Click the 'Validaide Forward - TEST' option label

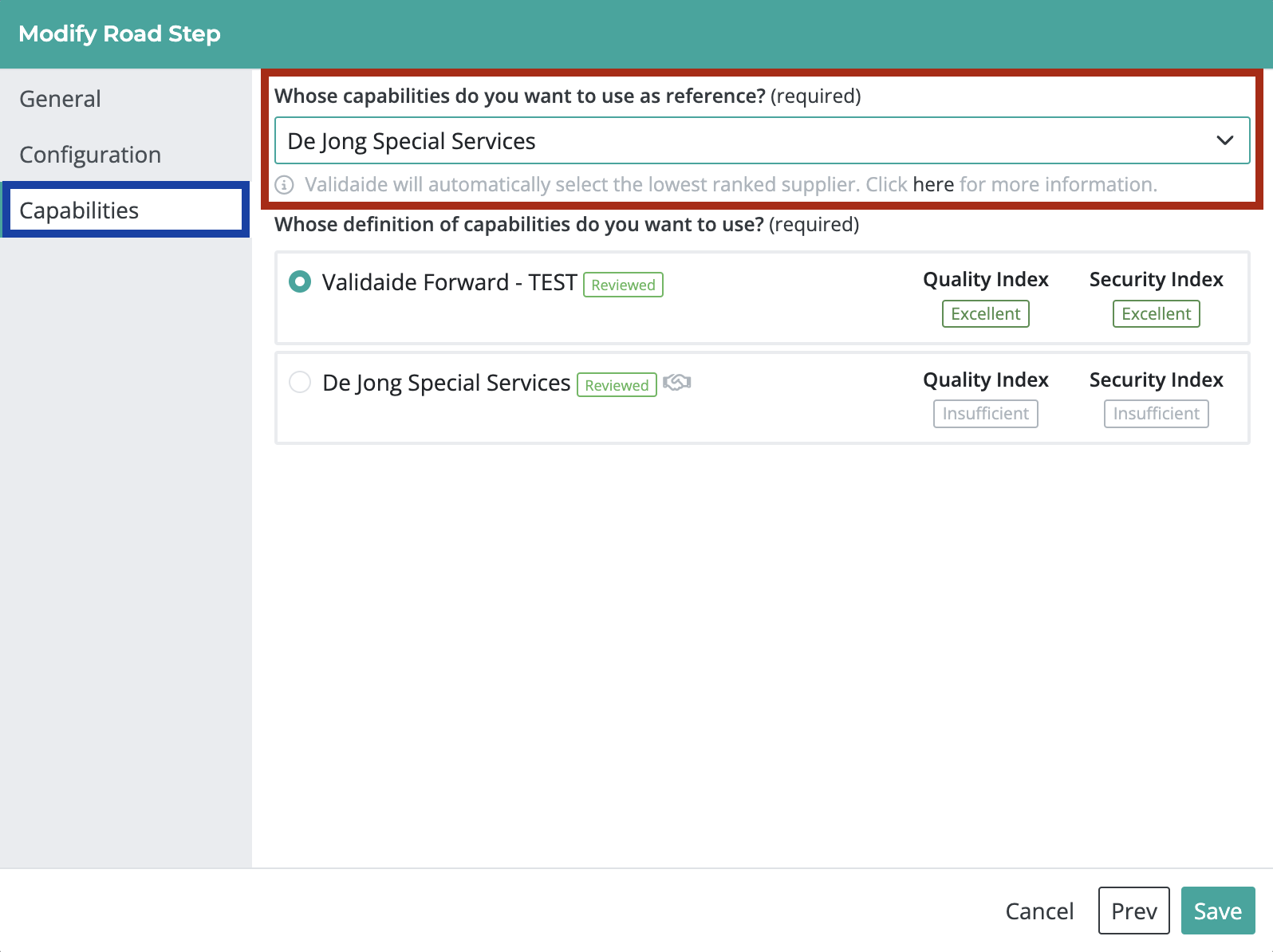(x=449, y=282)
